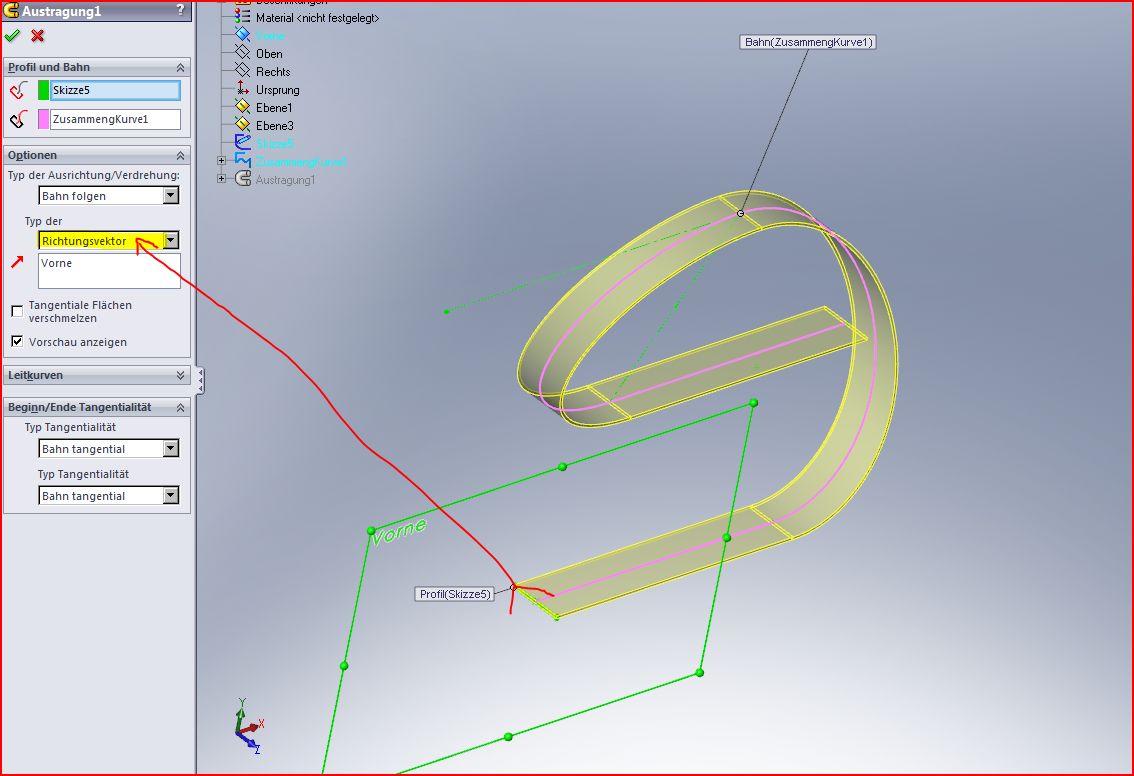Viewport: 1134px width, 776px height.
Task: Uncheck Vorschau anzeigen
Action: pos(17,341)
